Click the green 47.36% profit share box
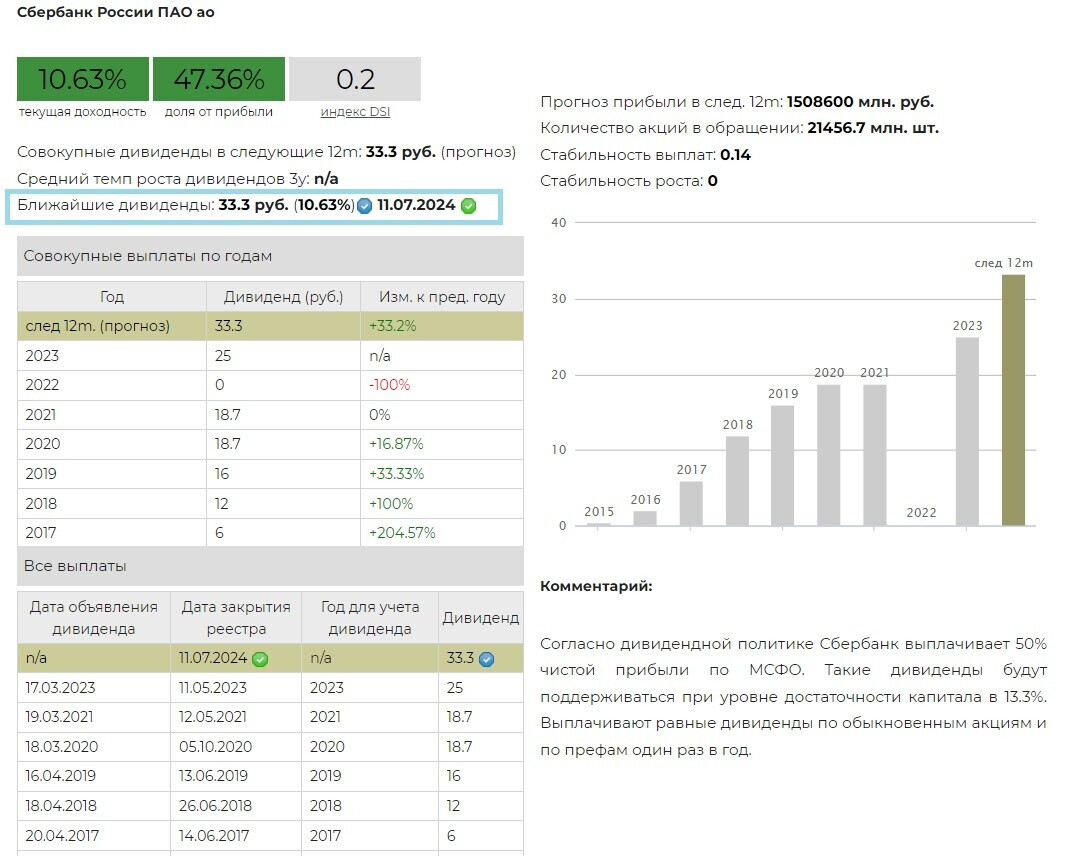 pos(219,79)
